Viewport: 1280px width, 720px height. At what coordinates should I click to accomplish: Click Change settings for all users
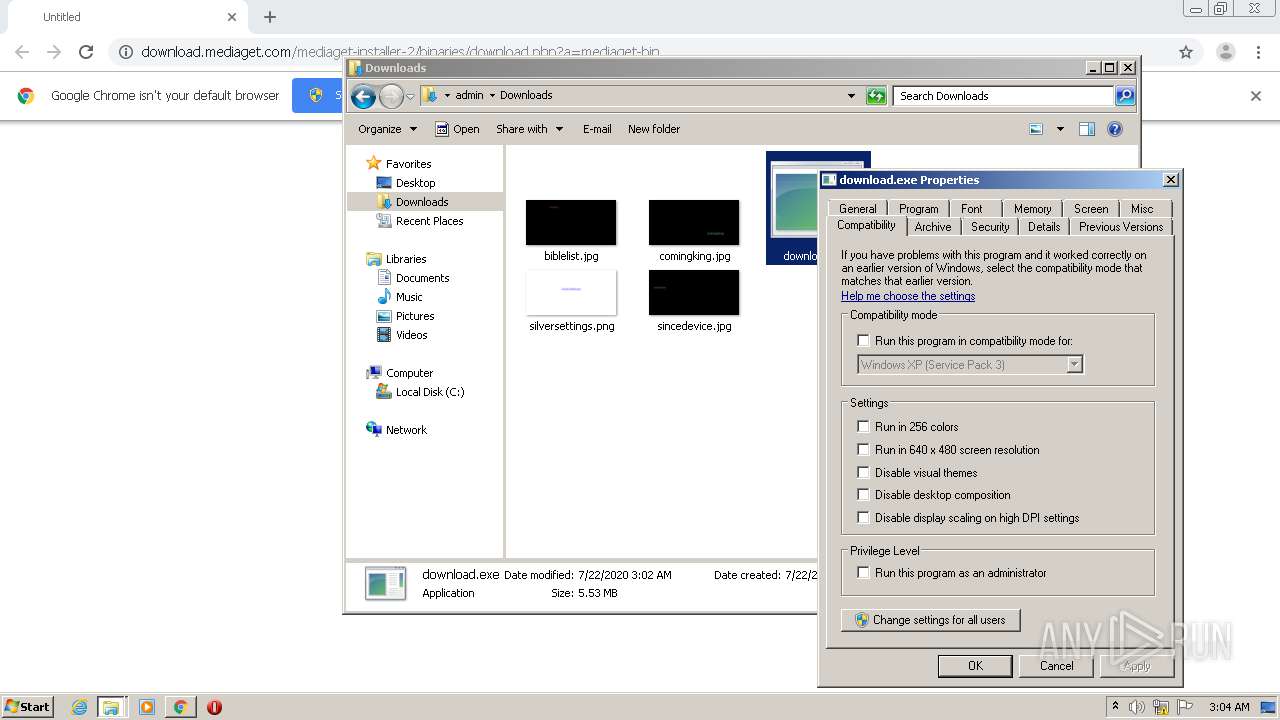[x=931, y=620]
